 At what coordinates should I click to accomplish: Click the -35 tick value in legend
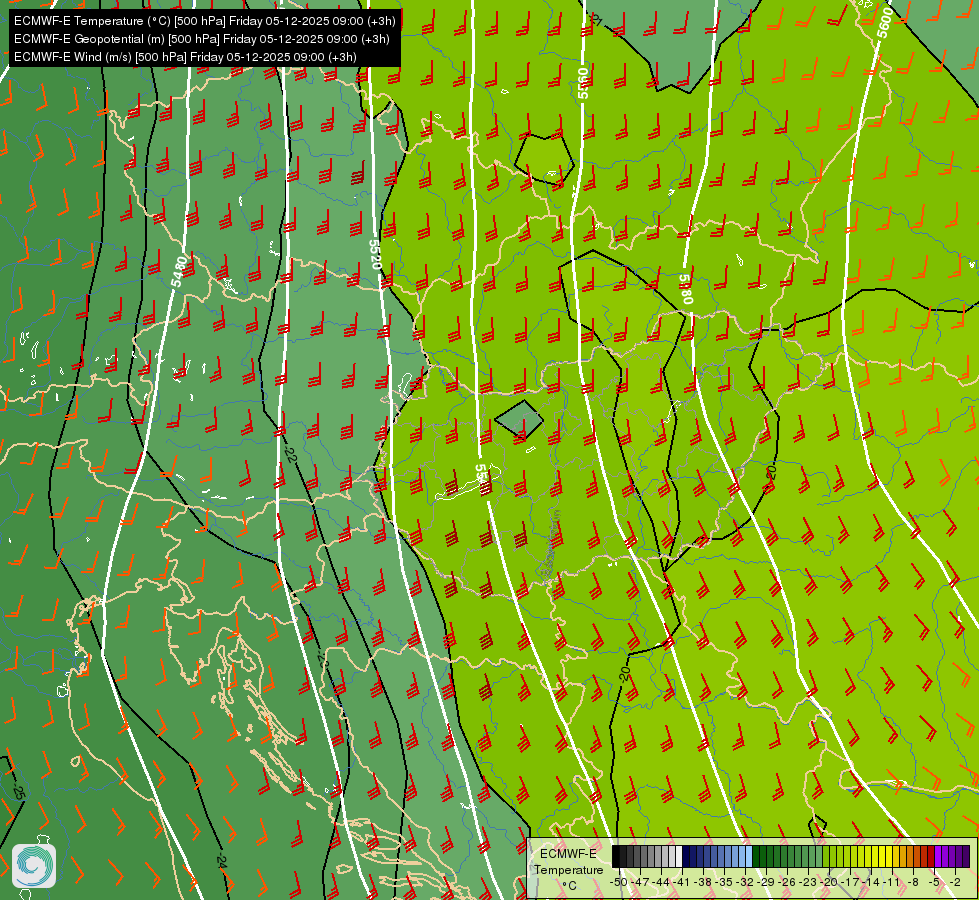724,882
